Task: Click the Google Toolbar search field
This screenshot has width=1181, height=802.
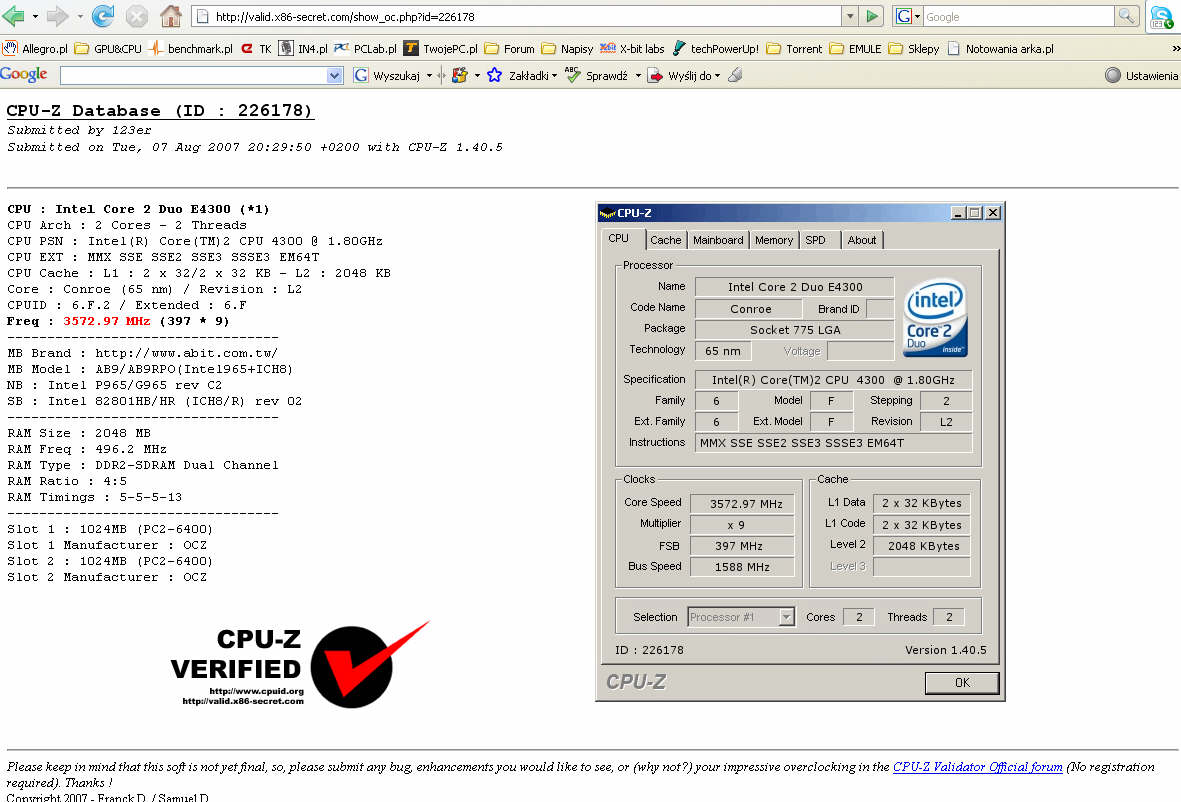Action: pos(194,75)
